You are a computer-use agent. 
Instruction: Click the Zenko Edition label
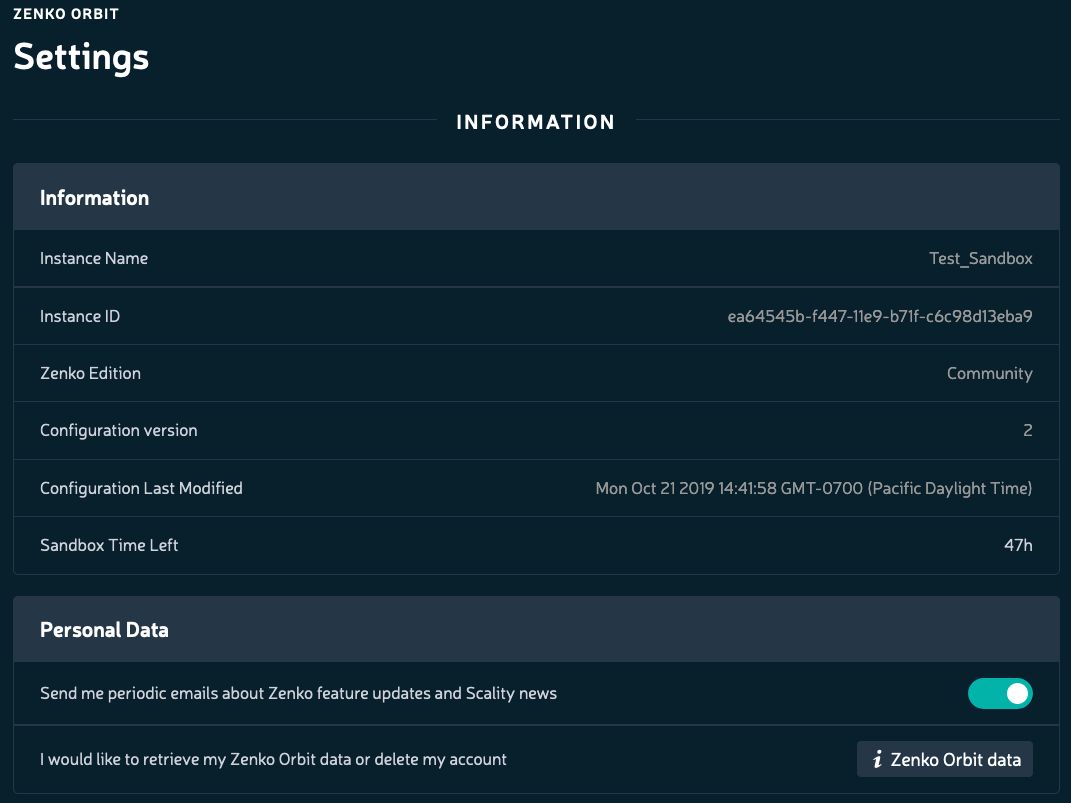(x=90, y=373)
